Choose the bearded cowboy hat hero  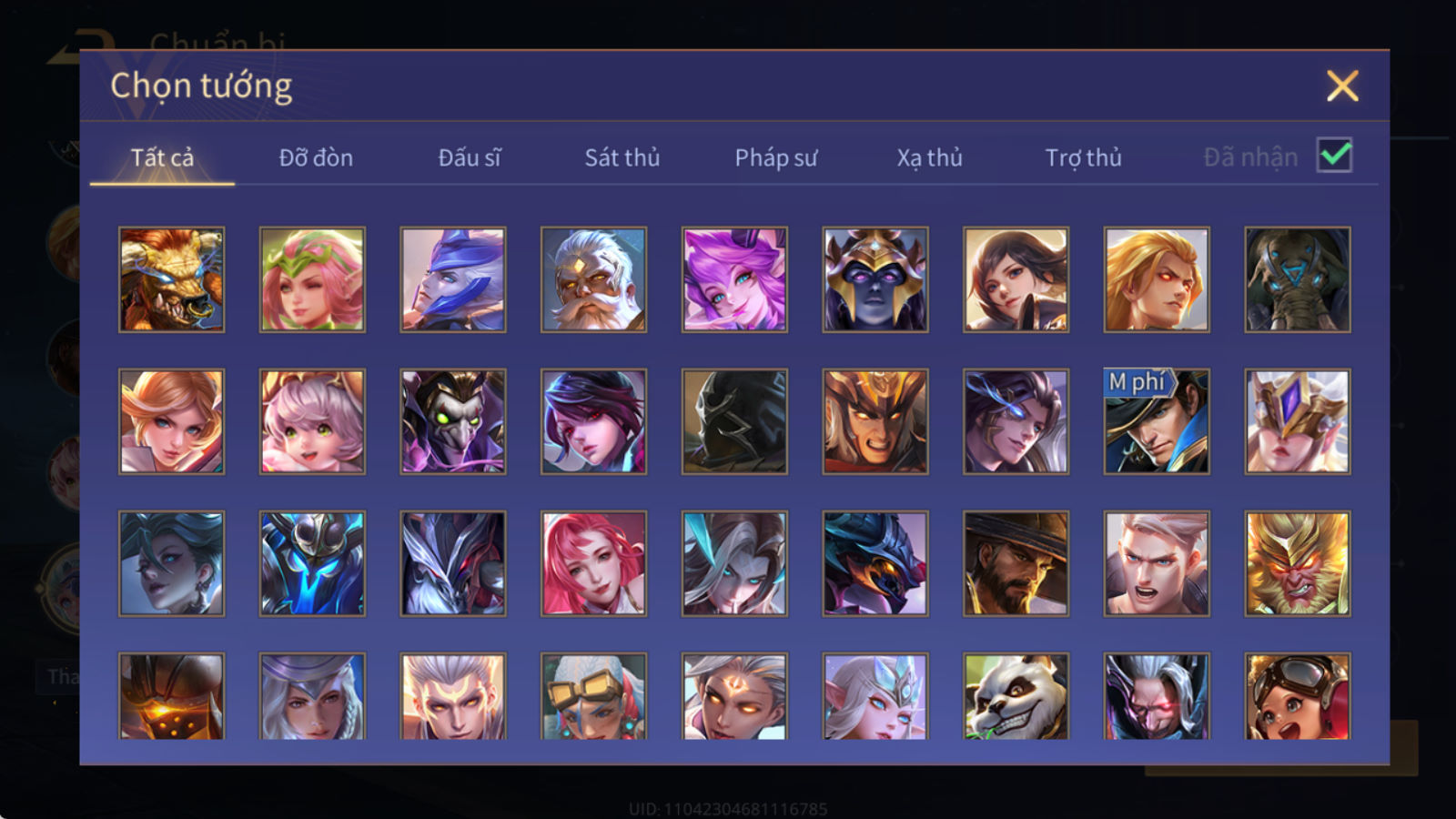coord(1016,563)
